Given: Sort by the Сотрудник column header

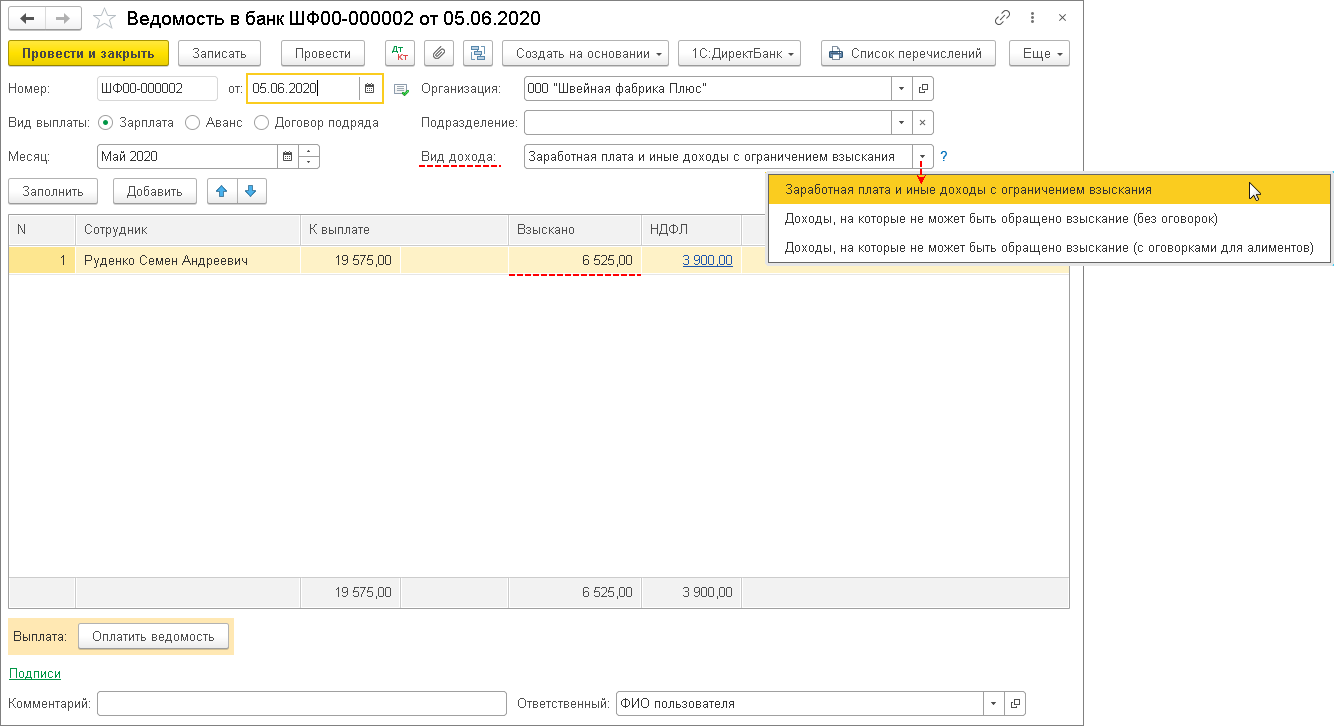Looking at the screenshot, I should pos(188,230).
